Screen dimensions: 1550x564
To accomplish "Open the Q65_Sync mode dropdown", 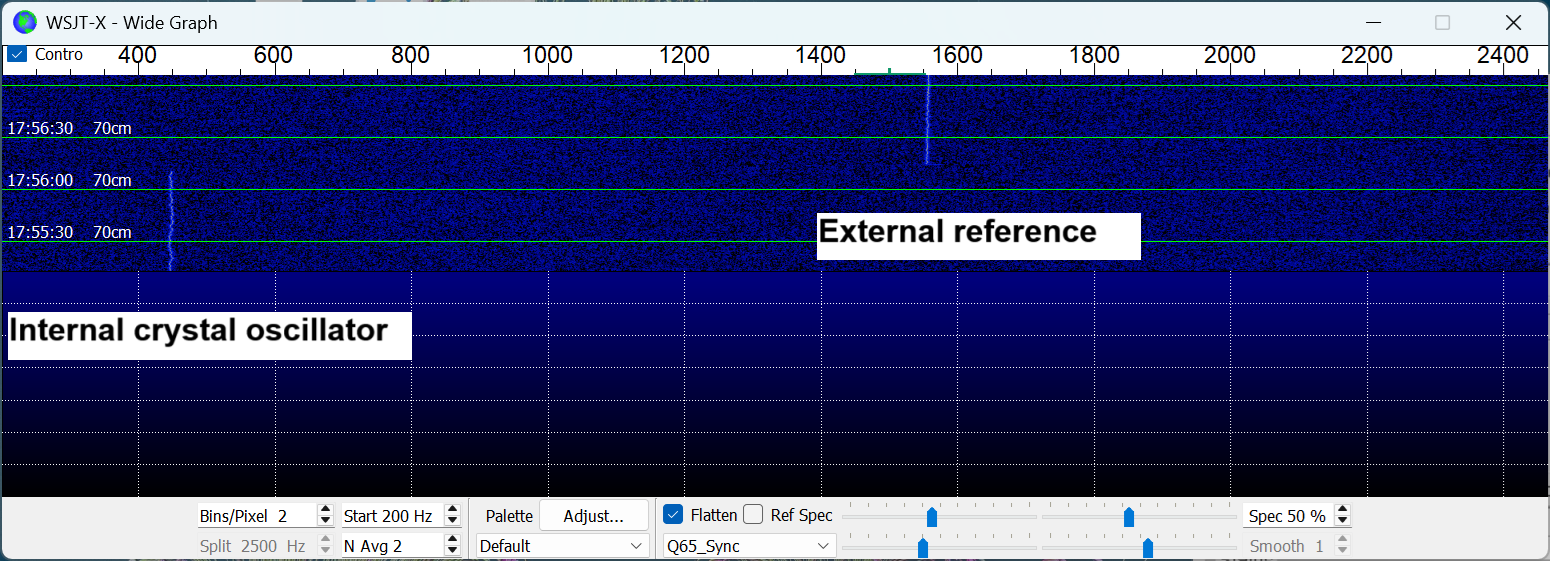I will (x=750, y=546).
